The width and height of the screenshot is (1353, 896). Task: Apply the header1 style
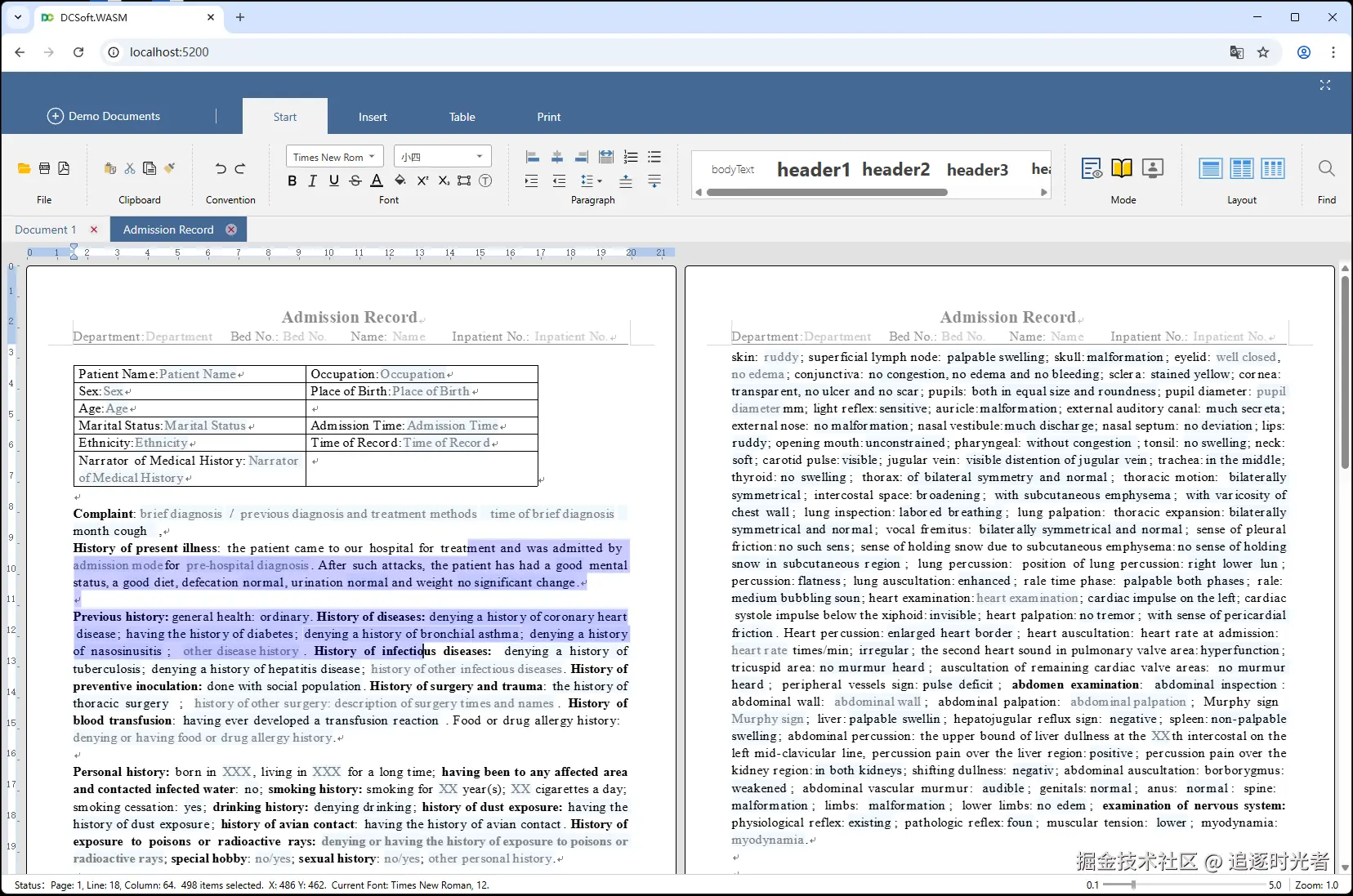tap(814, 169)
